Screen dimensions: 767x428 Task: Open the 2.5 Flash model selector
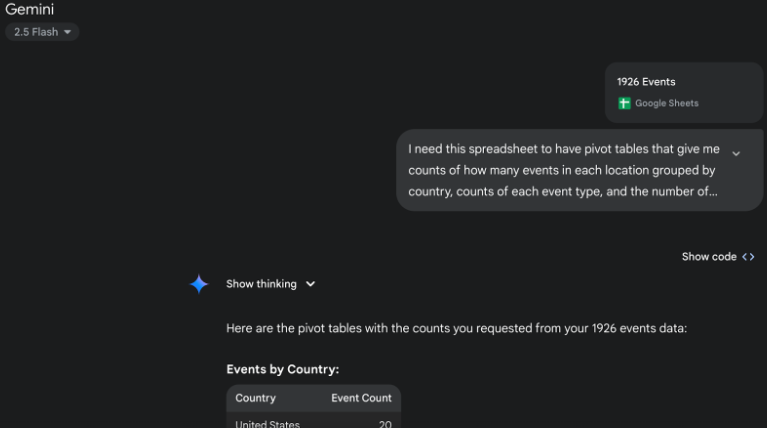click(x=42, y=32)
